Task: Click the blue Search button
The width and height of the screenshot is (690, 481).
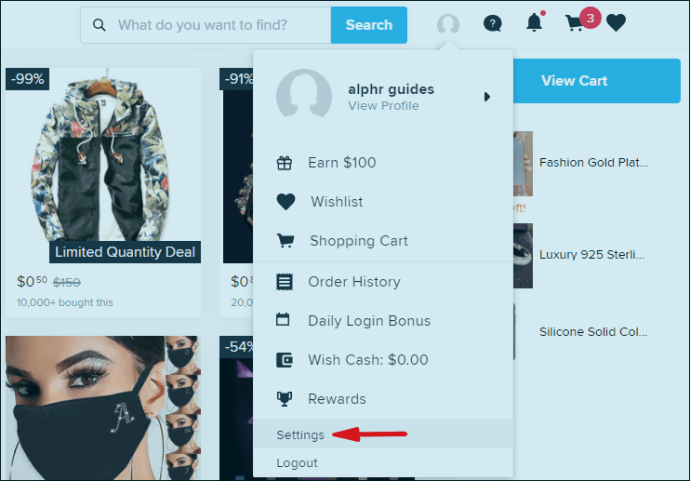Action: coord(369,25)
